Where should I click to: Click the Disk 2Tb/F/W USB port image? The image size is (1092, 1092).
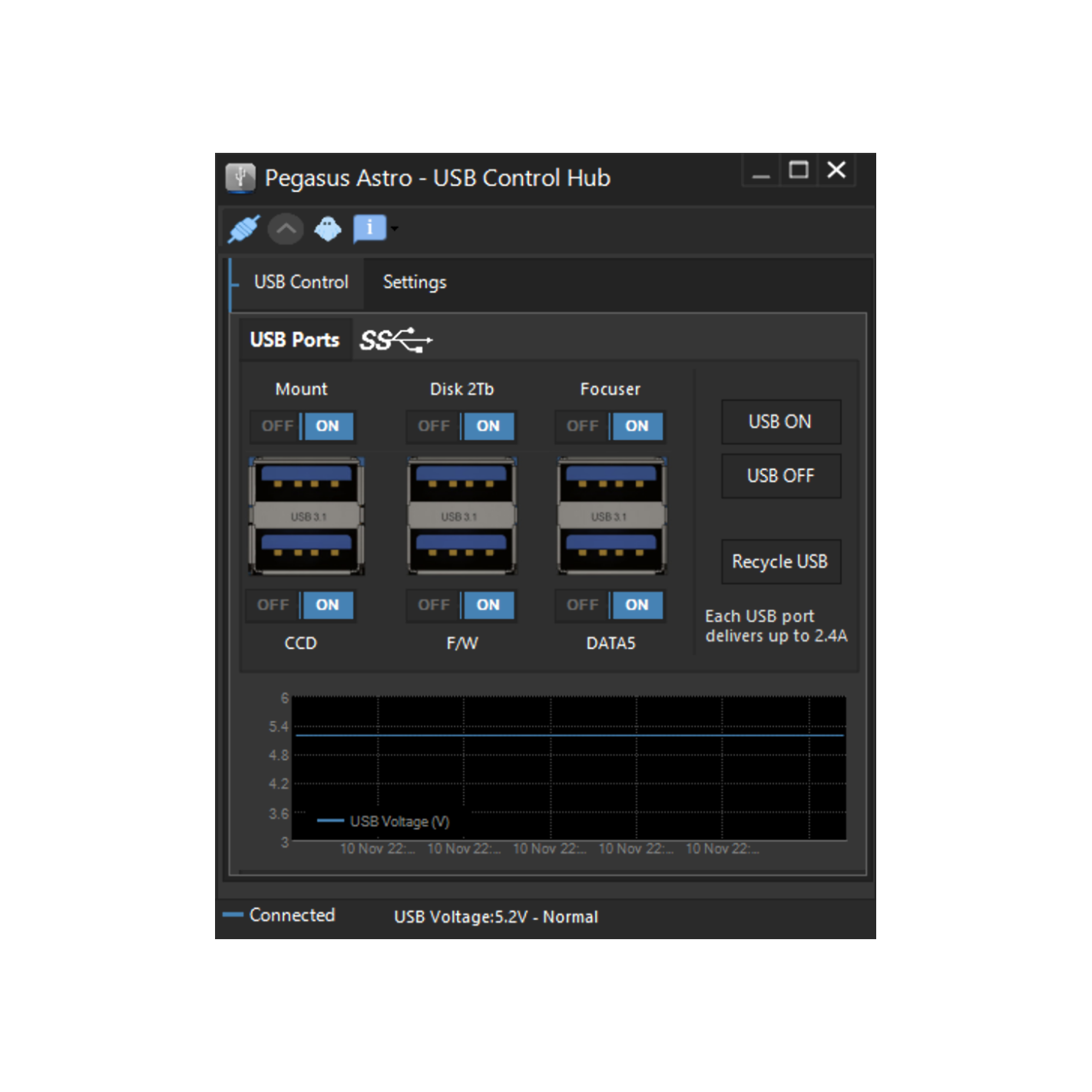click(x=462, y=516)
